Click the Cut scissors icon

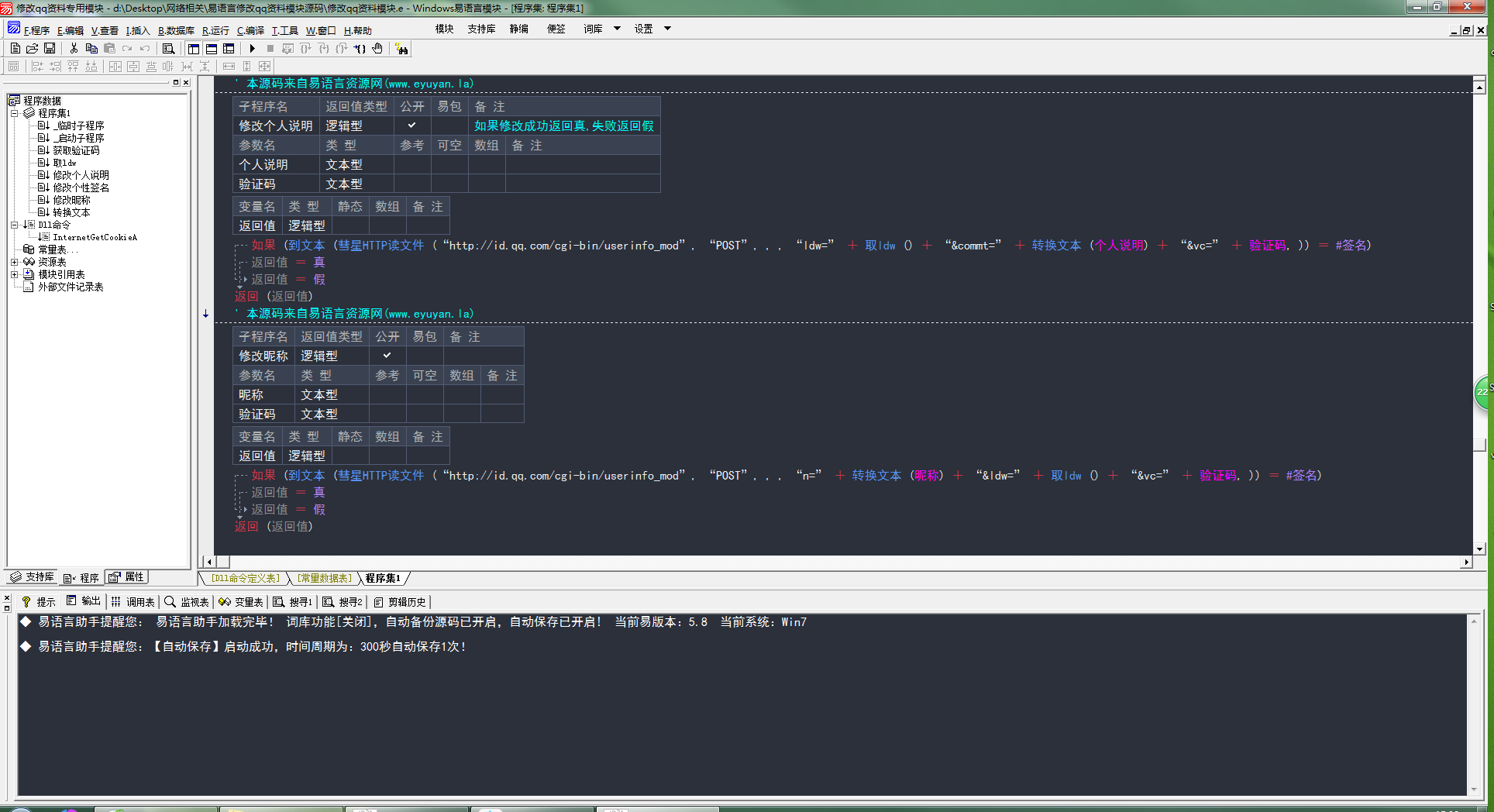tap(74, 48)
